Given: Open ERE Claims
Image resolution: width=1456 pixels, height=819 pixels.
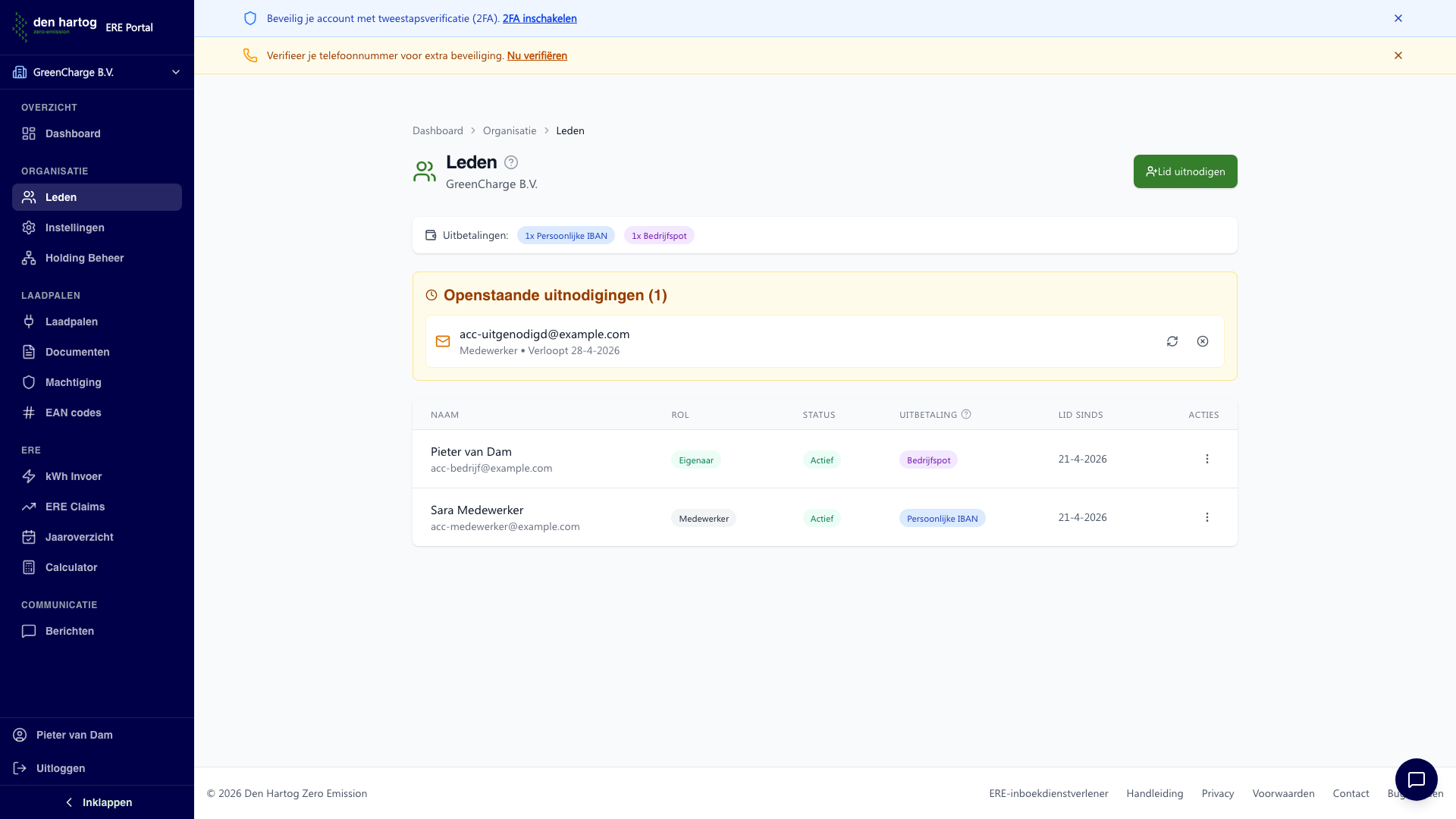Looking at the screenshot, I should pyautogui.click(x=97, y=507).
